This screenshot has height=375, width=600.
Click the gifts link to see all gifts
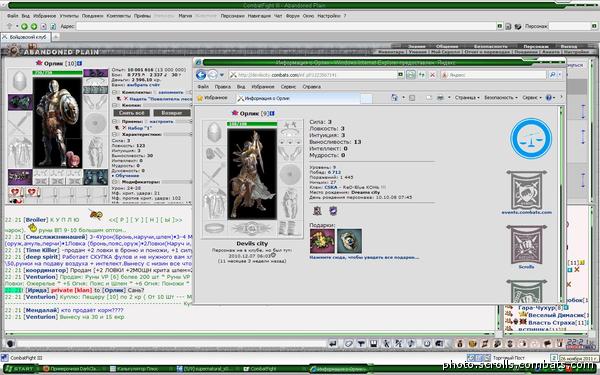364,258
